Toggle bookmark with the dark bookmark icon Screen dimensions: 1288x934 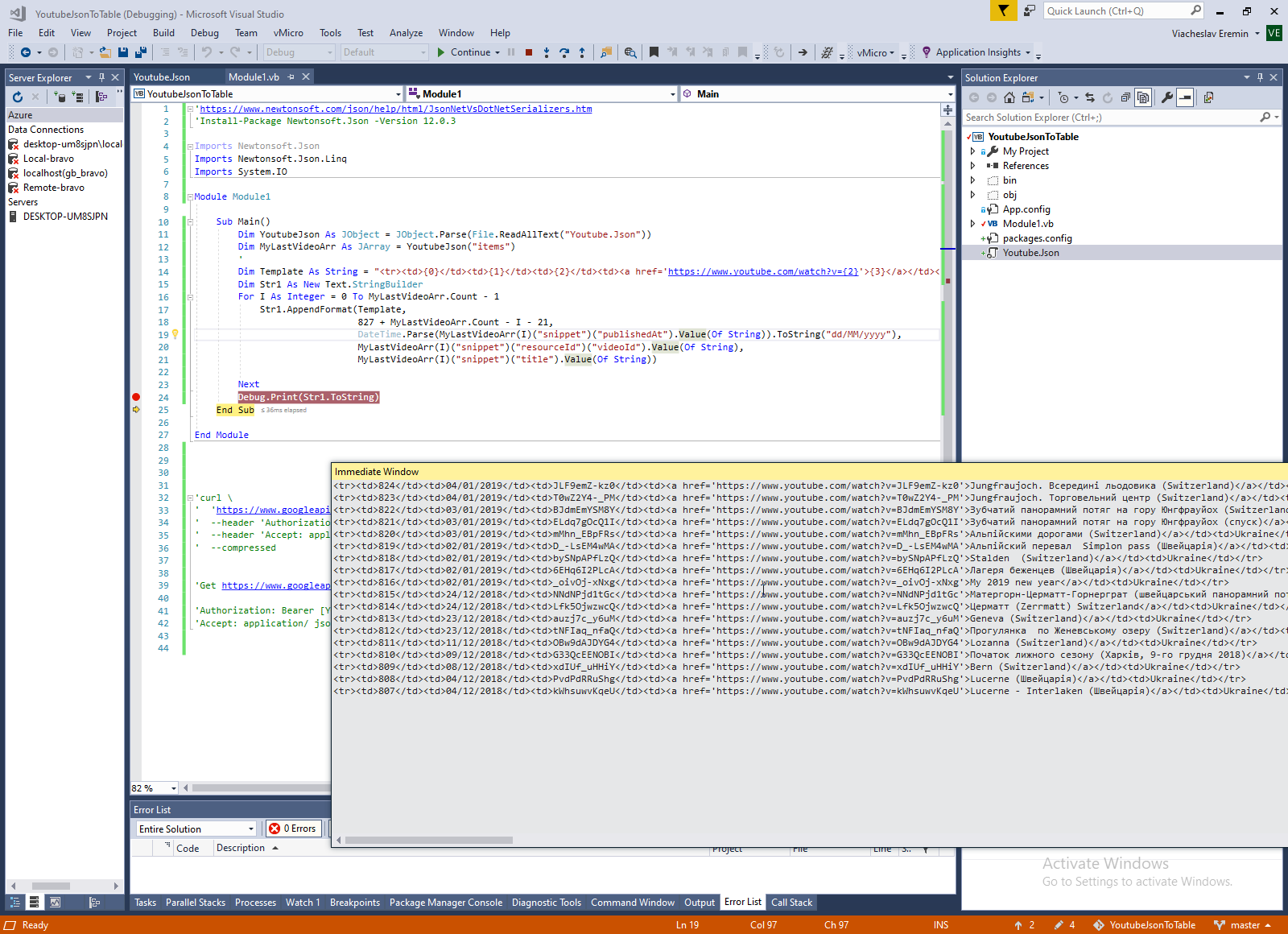tap(654, 52)
